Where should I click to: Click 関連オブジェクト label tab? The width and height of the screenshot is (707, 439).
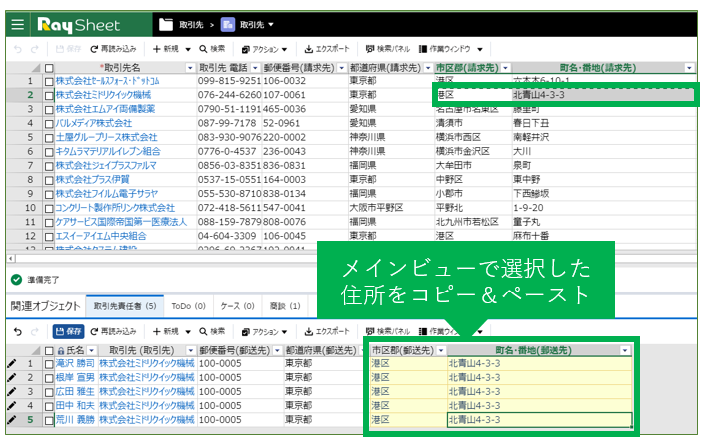pos(46,306)
